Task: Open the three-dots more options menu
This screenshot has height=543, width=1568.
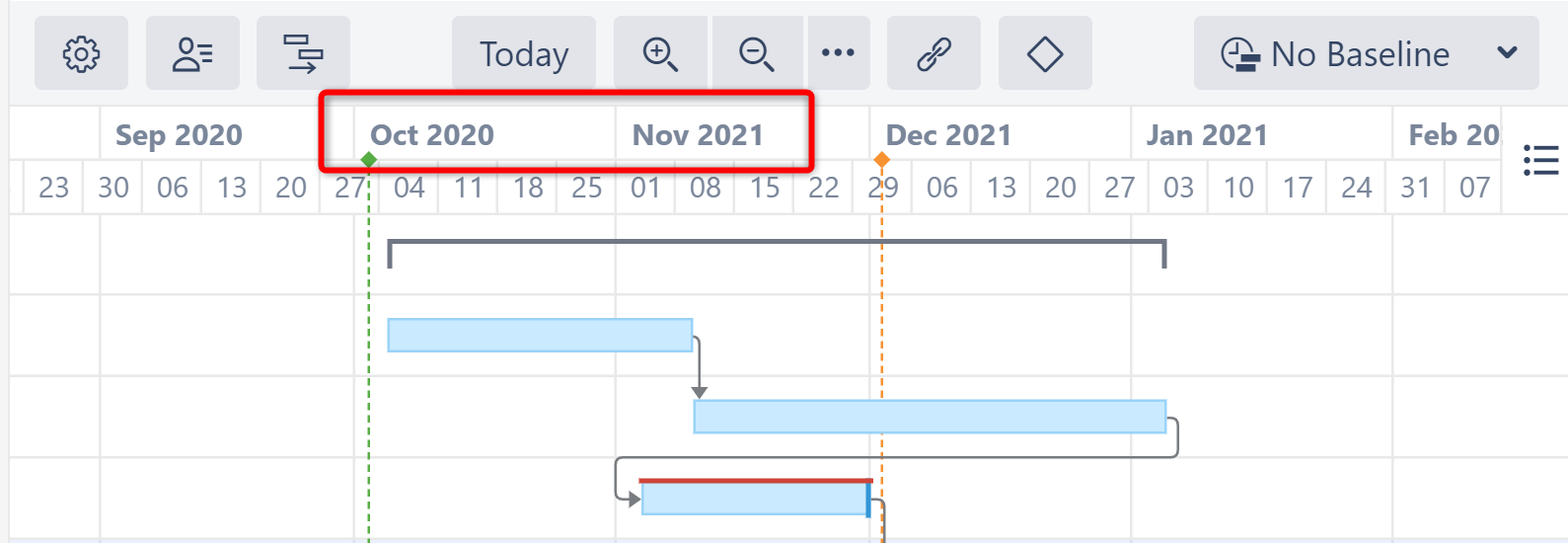Action: [x=838, y=53]
